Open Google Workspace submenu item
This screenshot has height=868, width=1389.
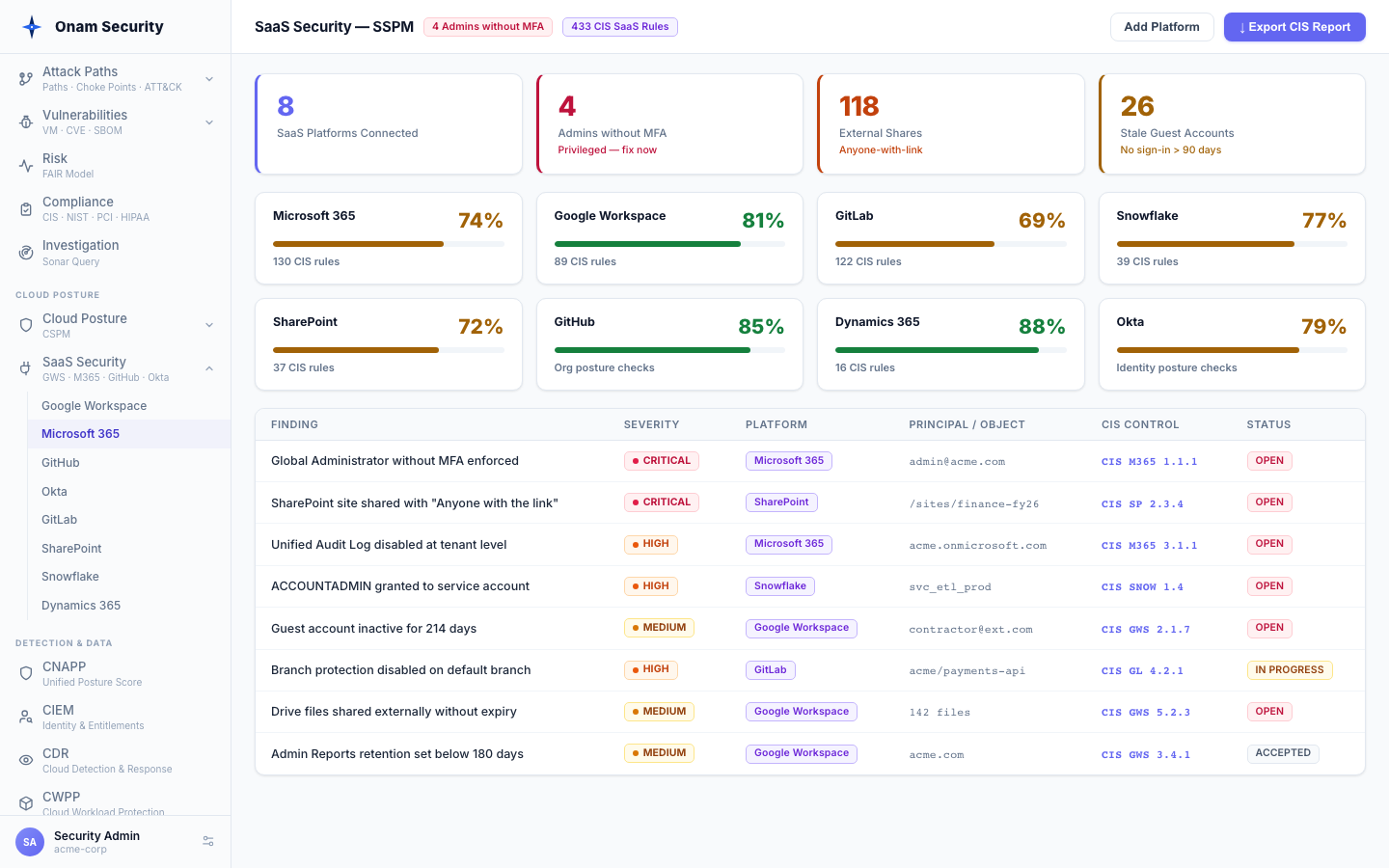tap(129, 406)
